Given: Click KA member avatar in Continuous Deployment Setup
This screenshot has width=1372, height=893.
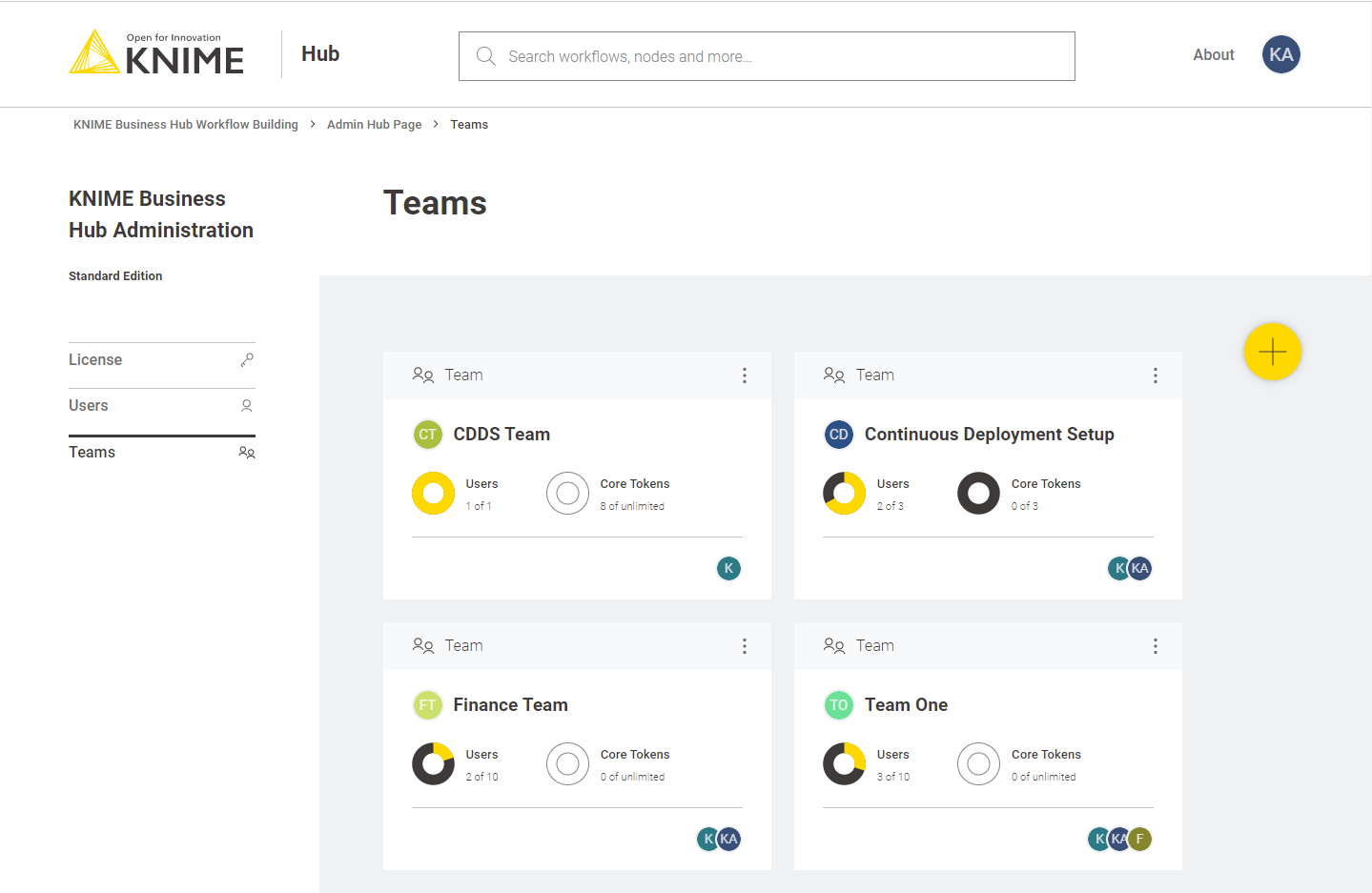Looking at the screenshot, I should point(1140,568).
